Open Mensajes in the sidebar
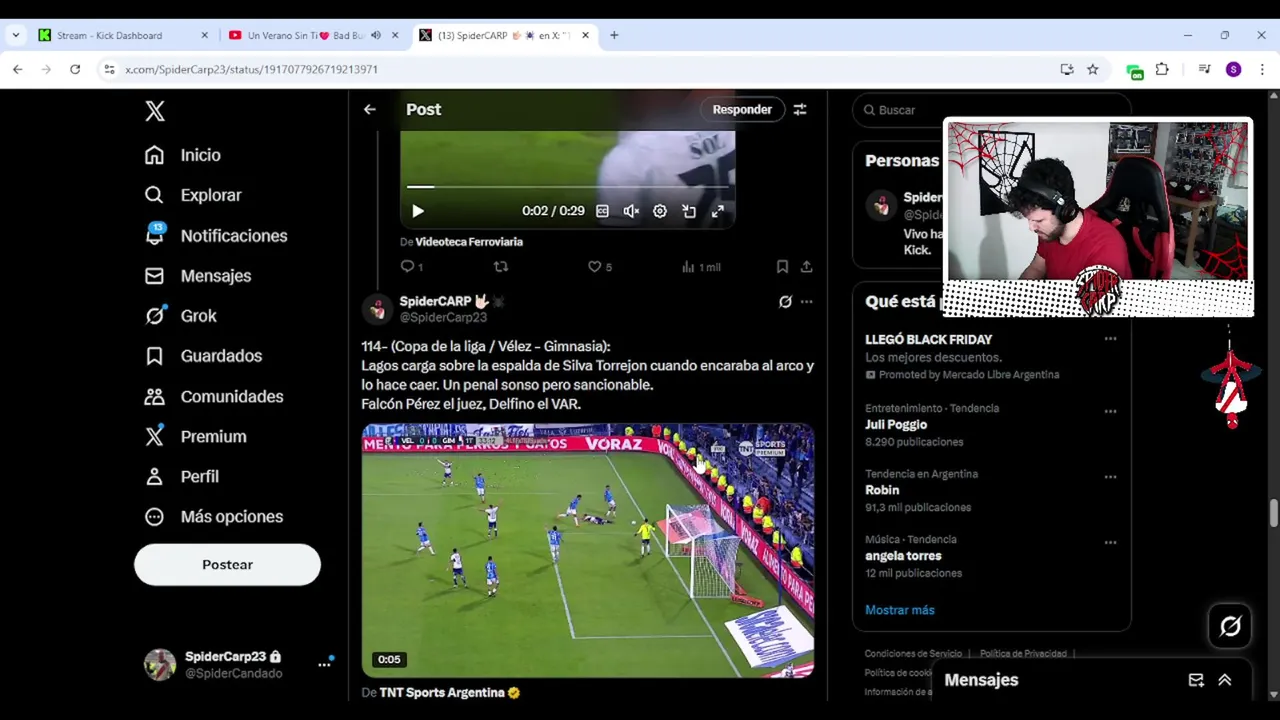 198,276
